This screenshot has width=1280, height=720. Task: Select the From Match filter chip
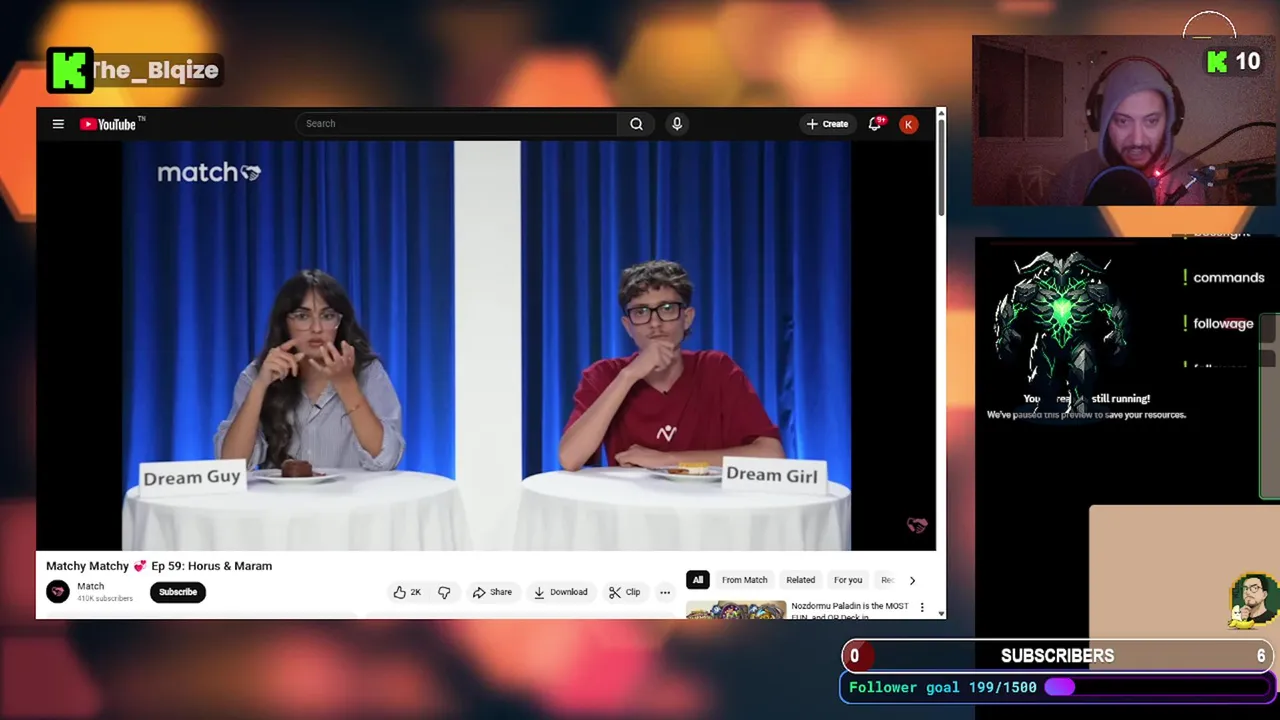click(x=745, y=580)
